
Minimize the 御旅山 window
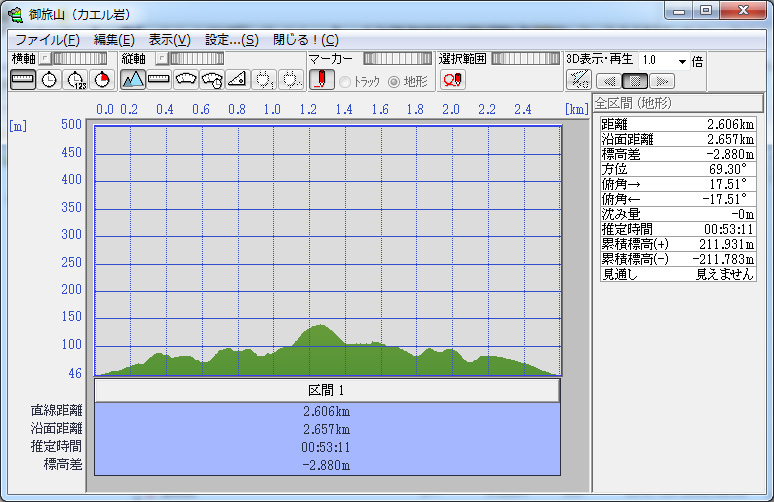pyautogui.click(x=679, y=10)
